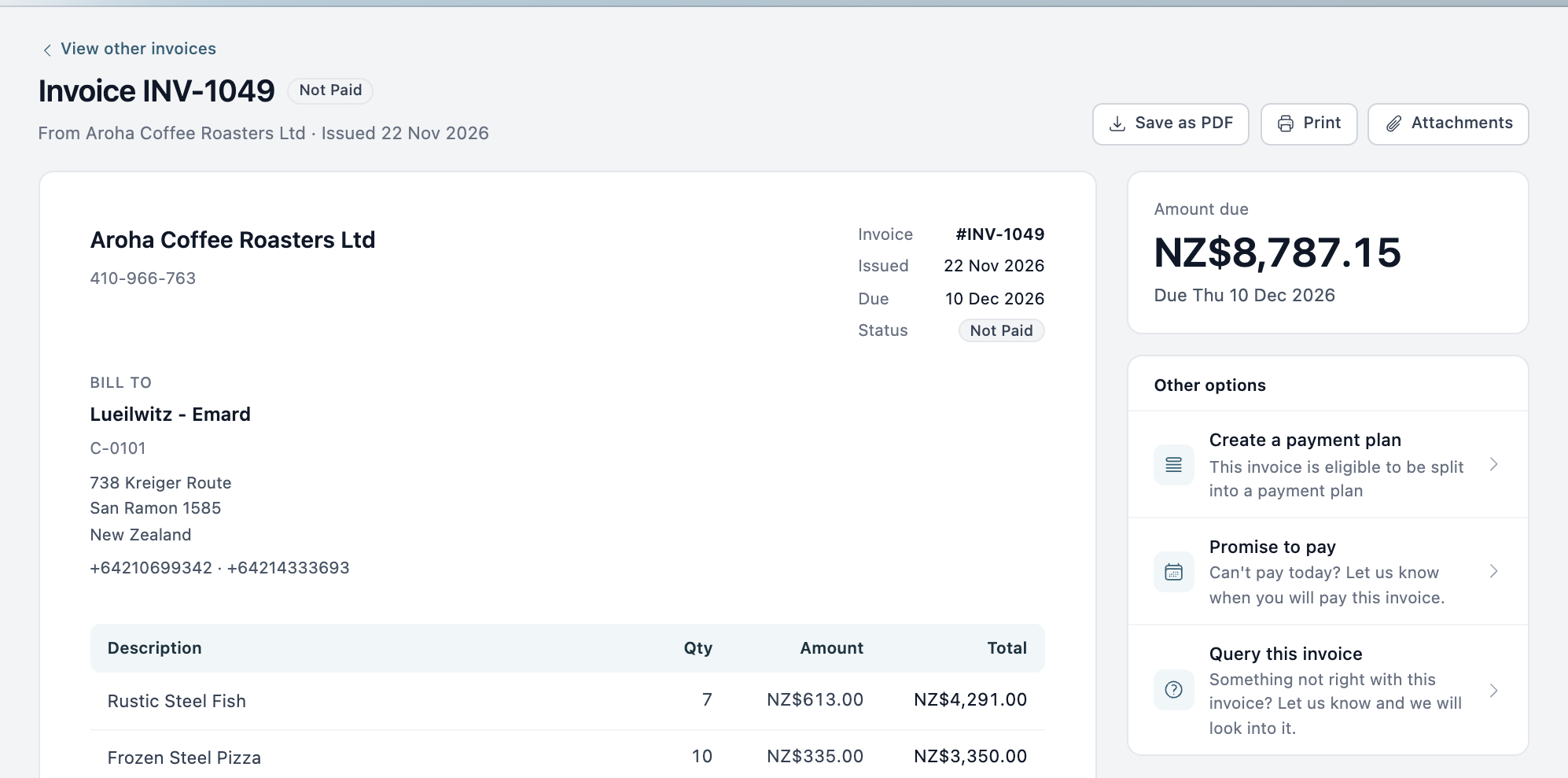
Task: Click the payment plan list icon
Action: coord(1173,465)
